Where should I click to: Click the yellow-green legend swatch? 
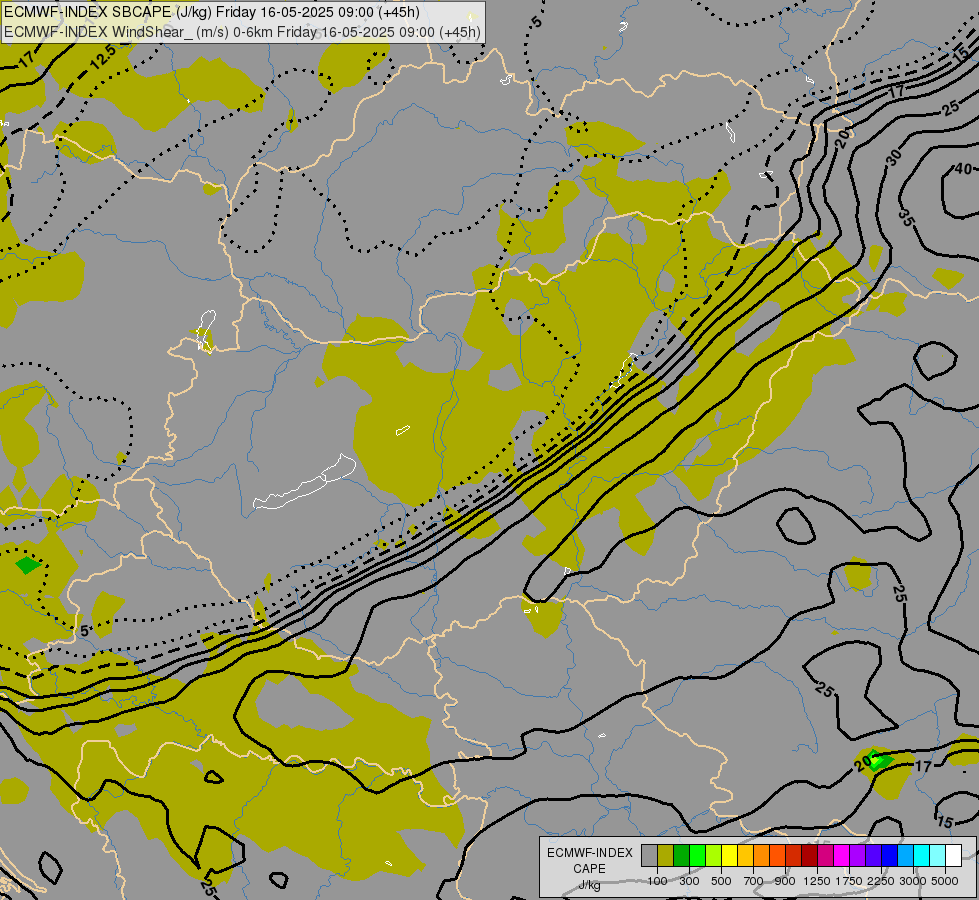coord(713,856)
